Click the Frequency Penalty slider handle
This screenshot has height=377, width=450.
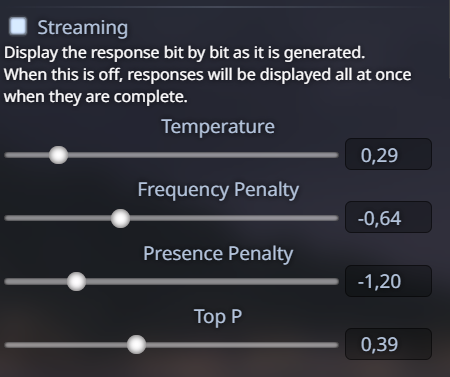[x=120, y=218]
